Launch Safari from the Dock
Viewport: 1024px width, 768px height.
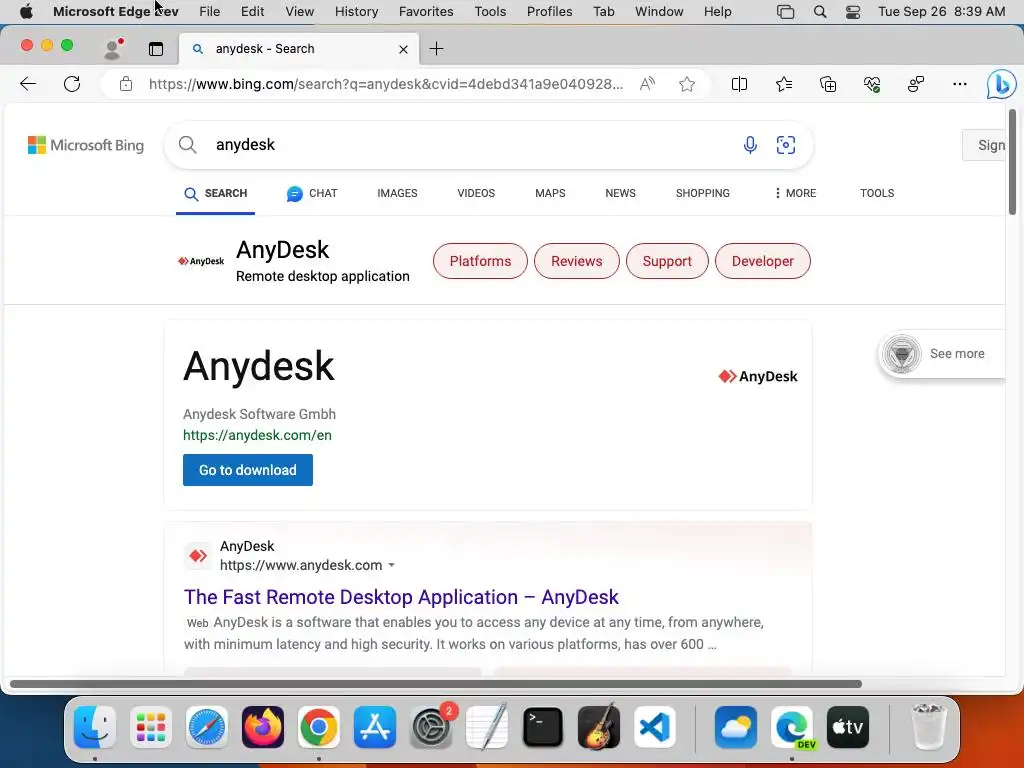pos(207,726)
